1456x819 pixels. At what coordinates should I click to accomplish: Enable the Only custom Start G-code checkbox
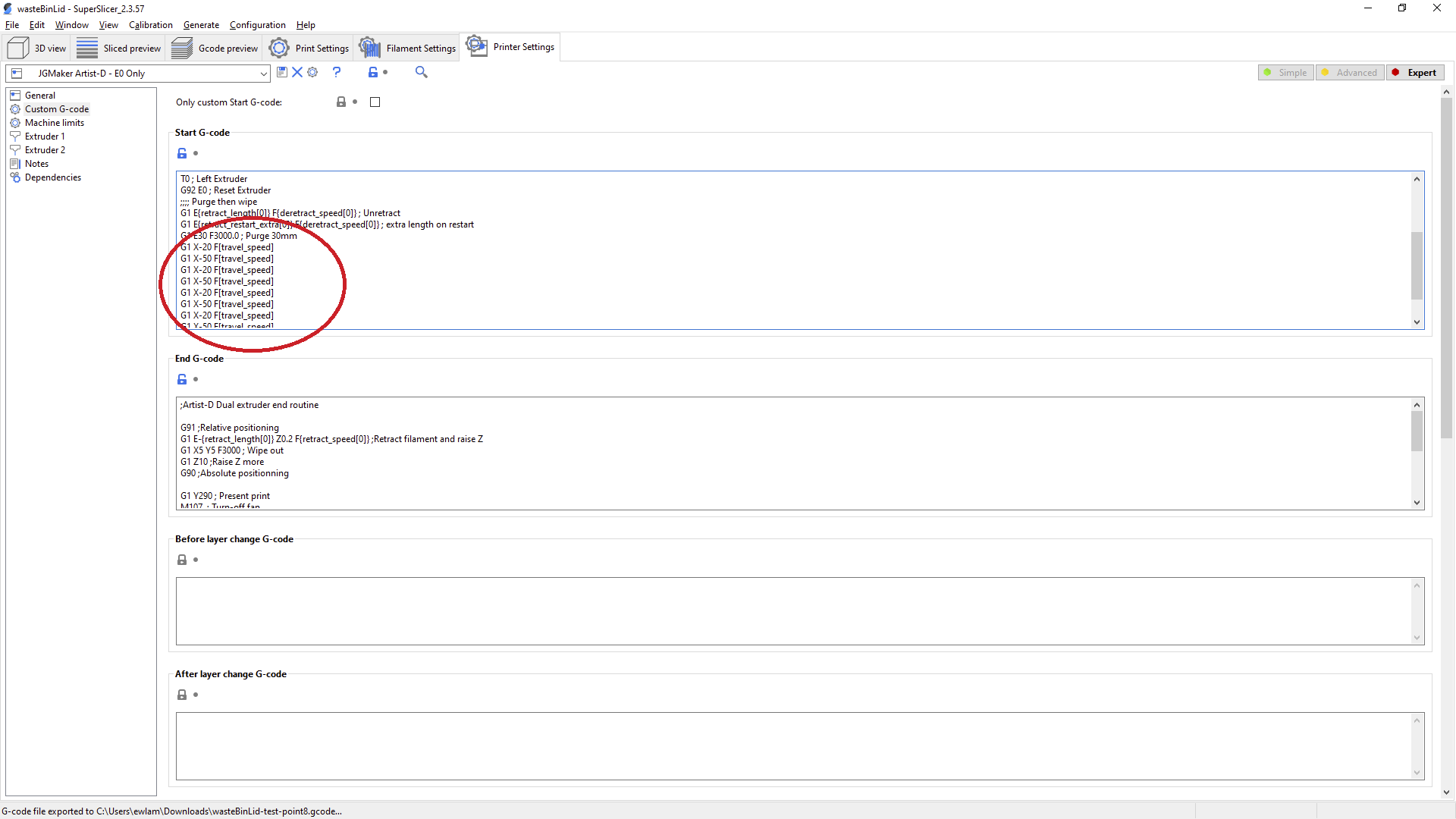coord(374,102)
